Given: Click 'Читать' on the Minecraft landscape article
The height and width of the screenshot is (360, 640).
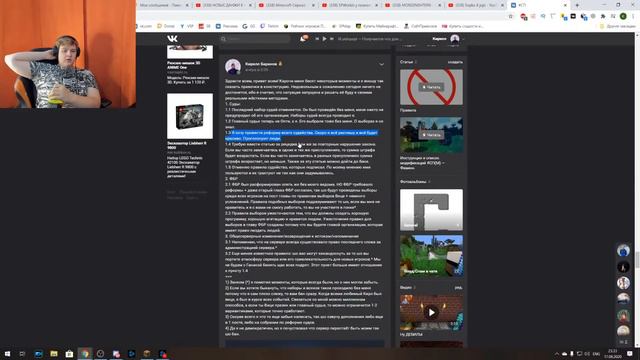Looking at the screenshot, I should coord(431,135).
